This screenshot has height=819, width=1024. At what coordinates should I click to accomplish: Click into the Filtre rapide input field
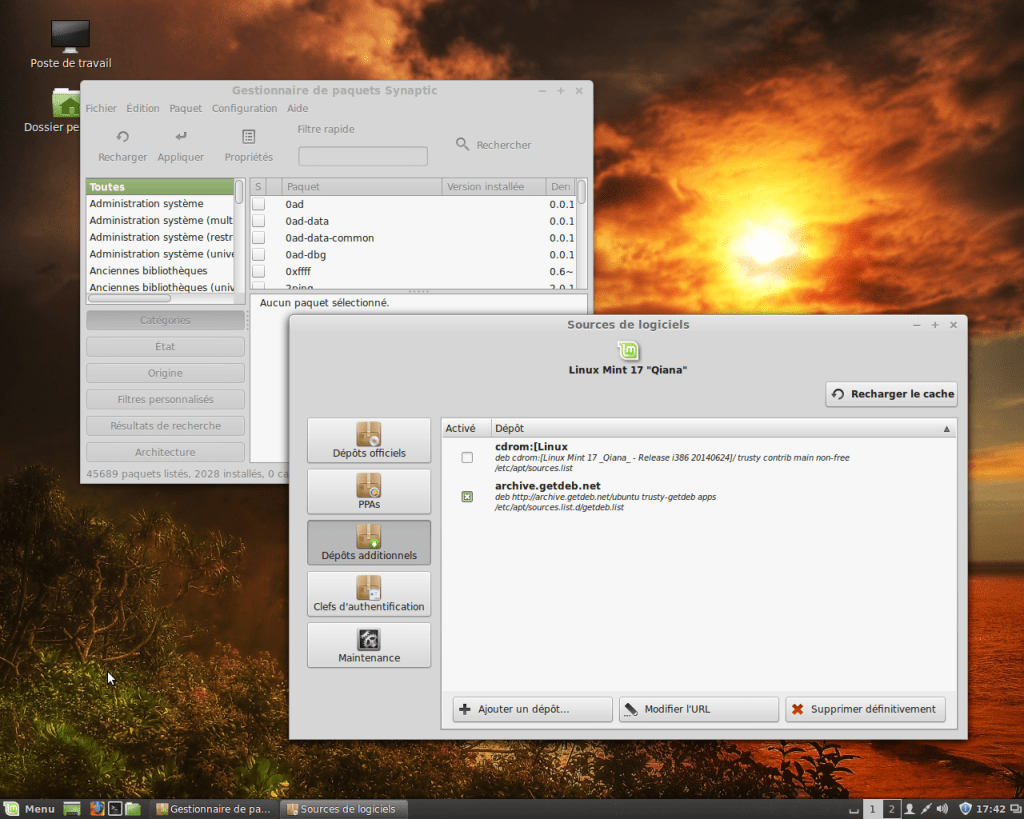coord(363,156)
